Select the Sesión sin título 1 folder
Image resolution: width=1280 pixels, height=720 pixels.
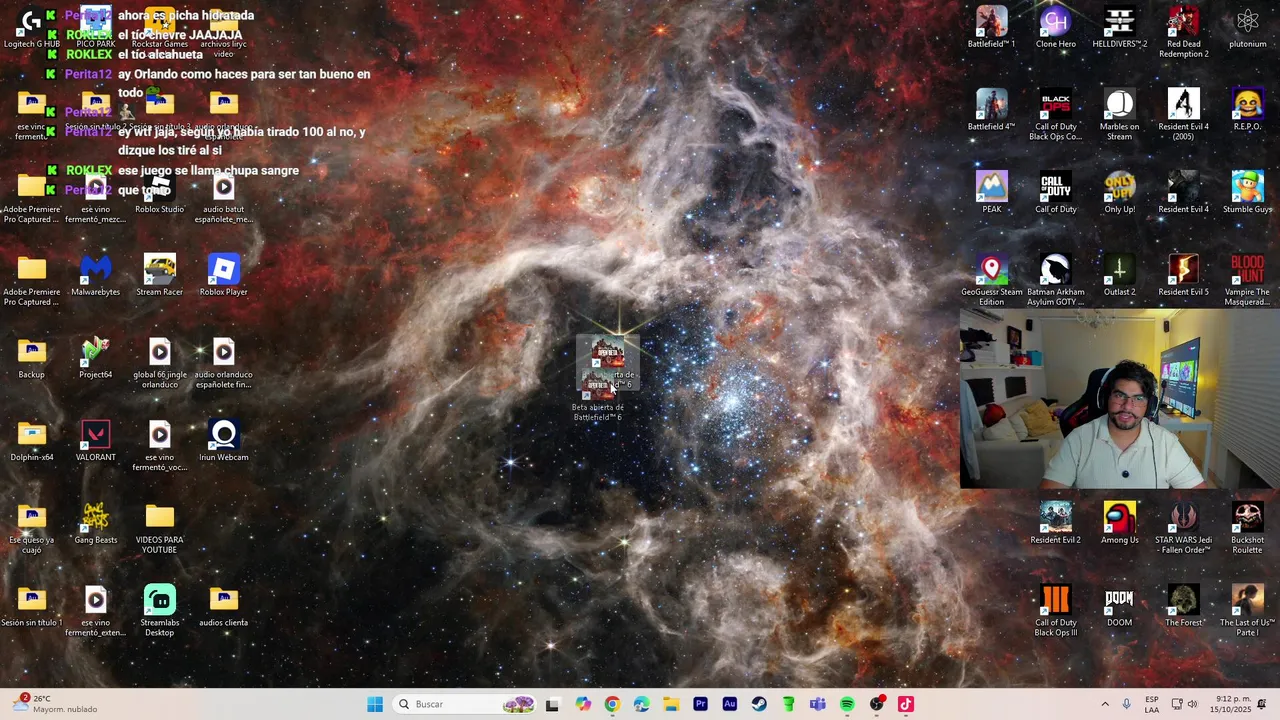(31, 606)
